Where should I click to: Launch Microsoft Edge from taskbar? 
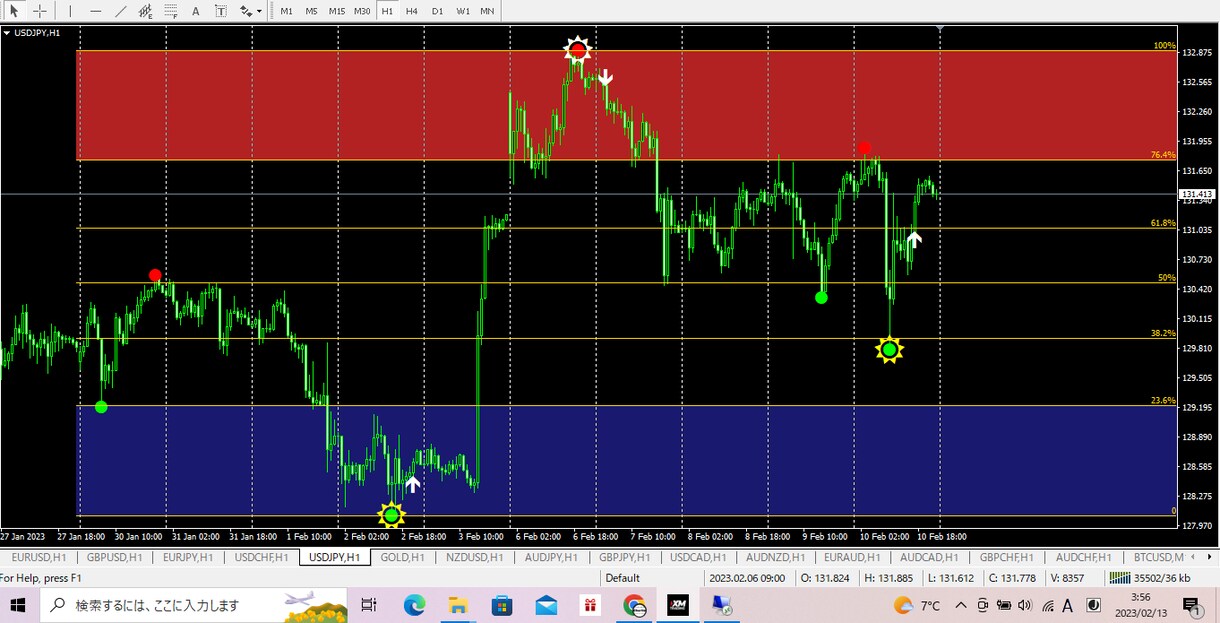[x=414, y=605]
